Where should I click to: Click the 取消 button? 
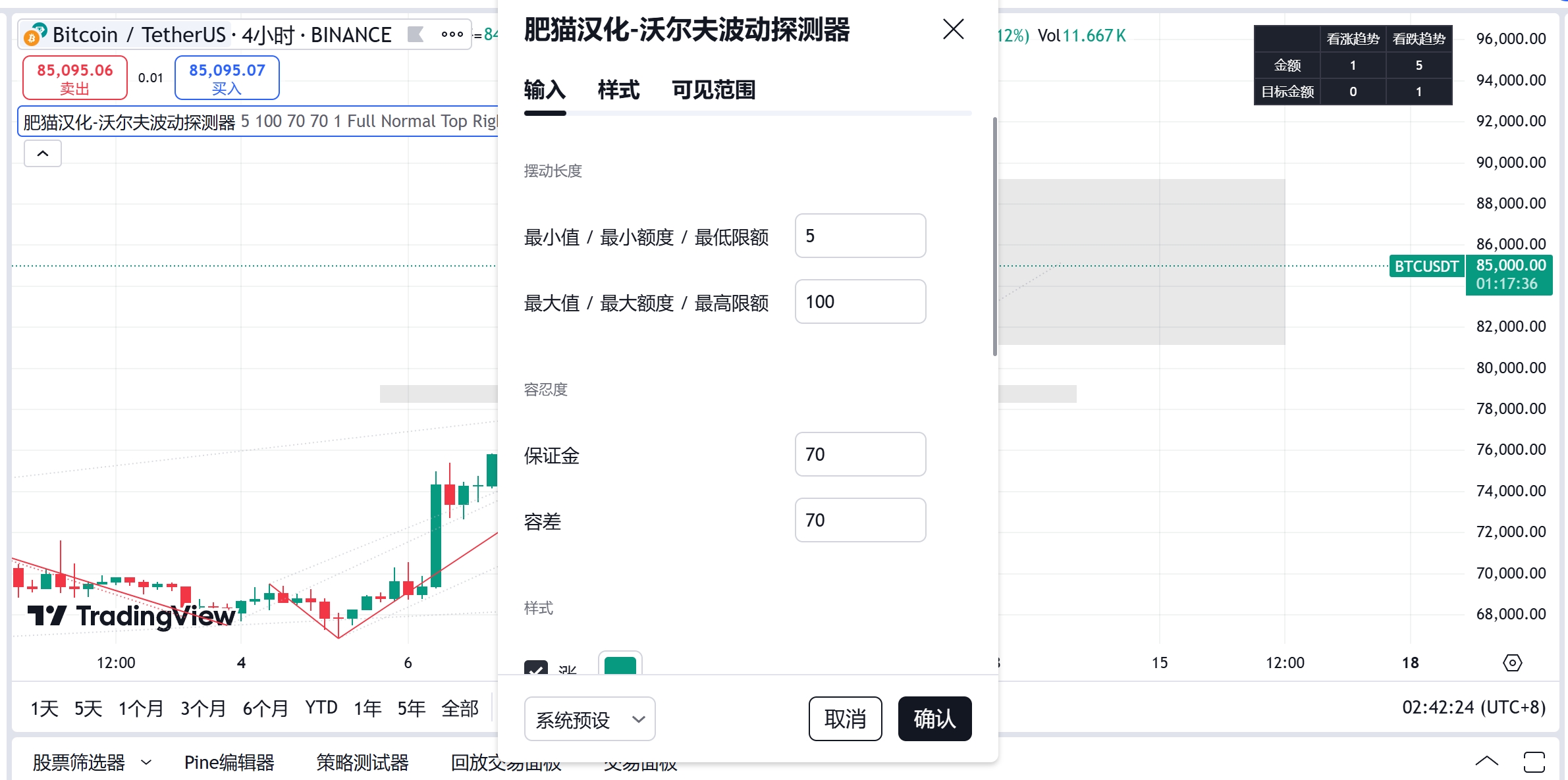[x=845, y=719]
